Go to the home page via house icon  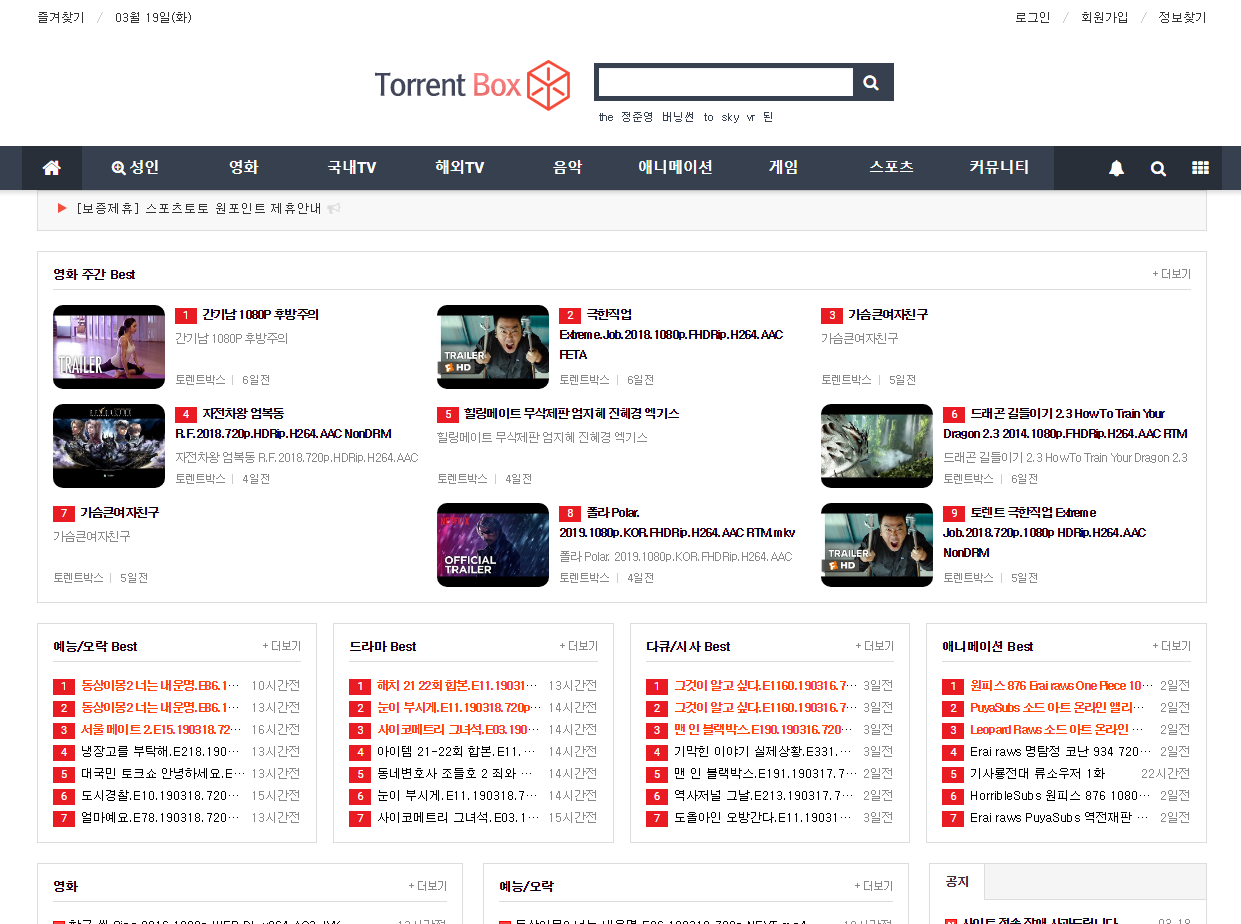pyautogui.click(x=52, y=168)
